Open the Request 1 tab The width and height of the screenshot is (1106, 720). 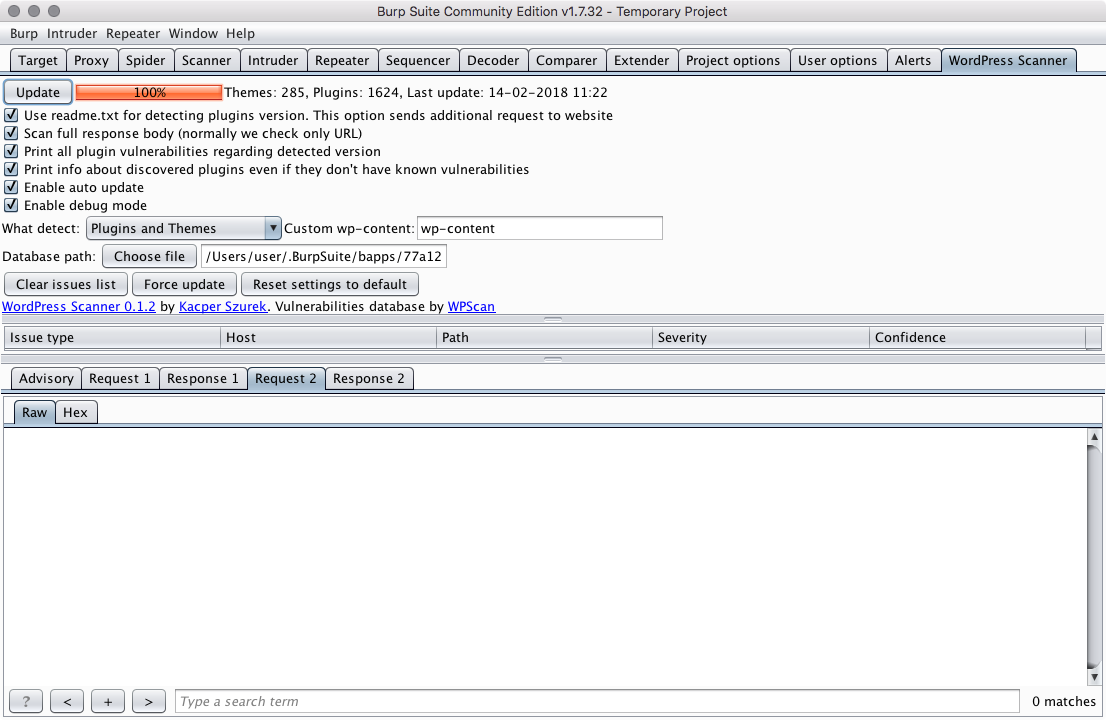[x=120, y=379]
